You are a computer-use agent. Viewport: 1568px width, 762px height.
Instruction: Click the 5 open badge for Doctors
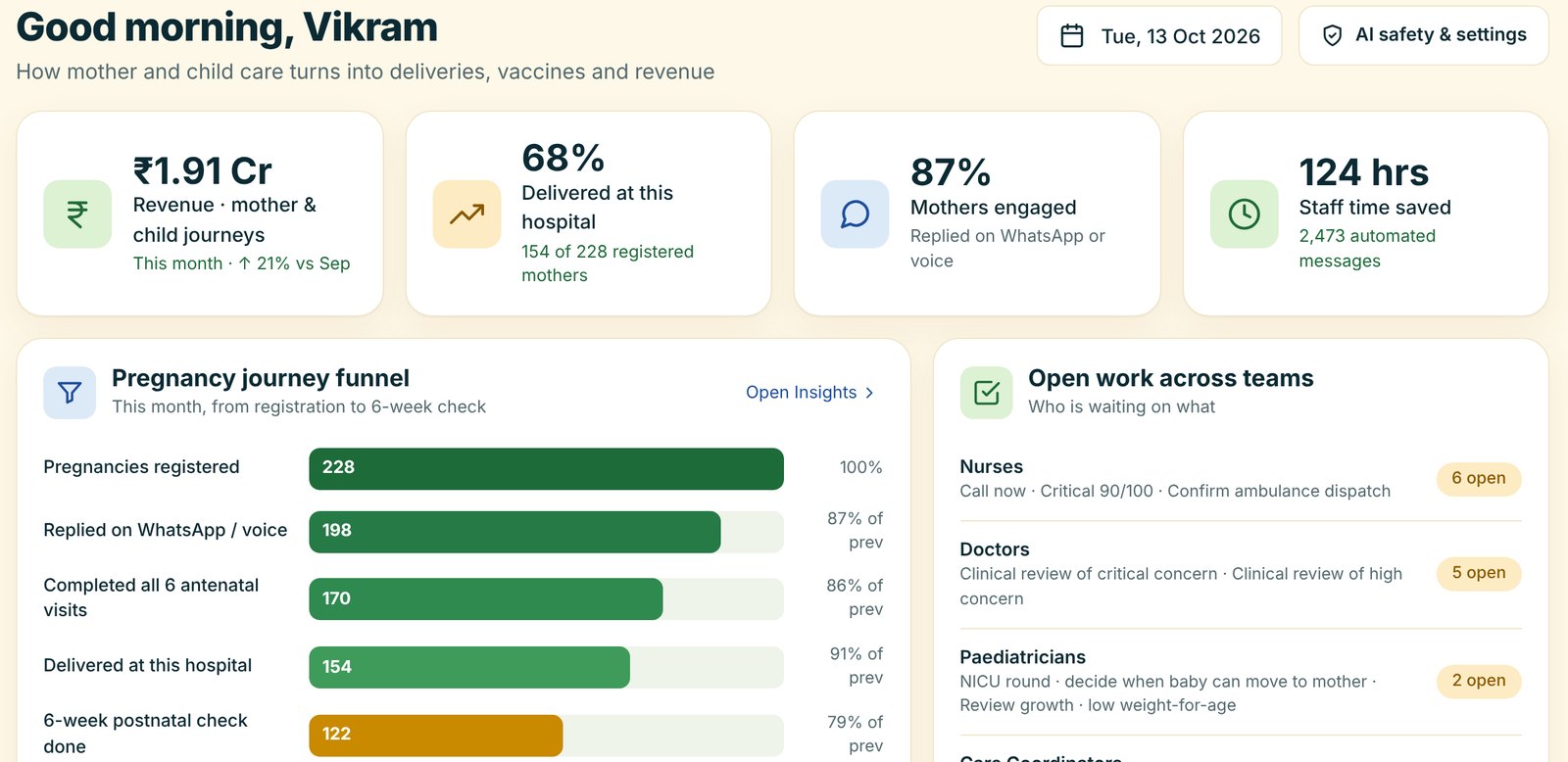(x=1479, y=573)
